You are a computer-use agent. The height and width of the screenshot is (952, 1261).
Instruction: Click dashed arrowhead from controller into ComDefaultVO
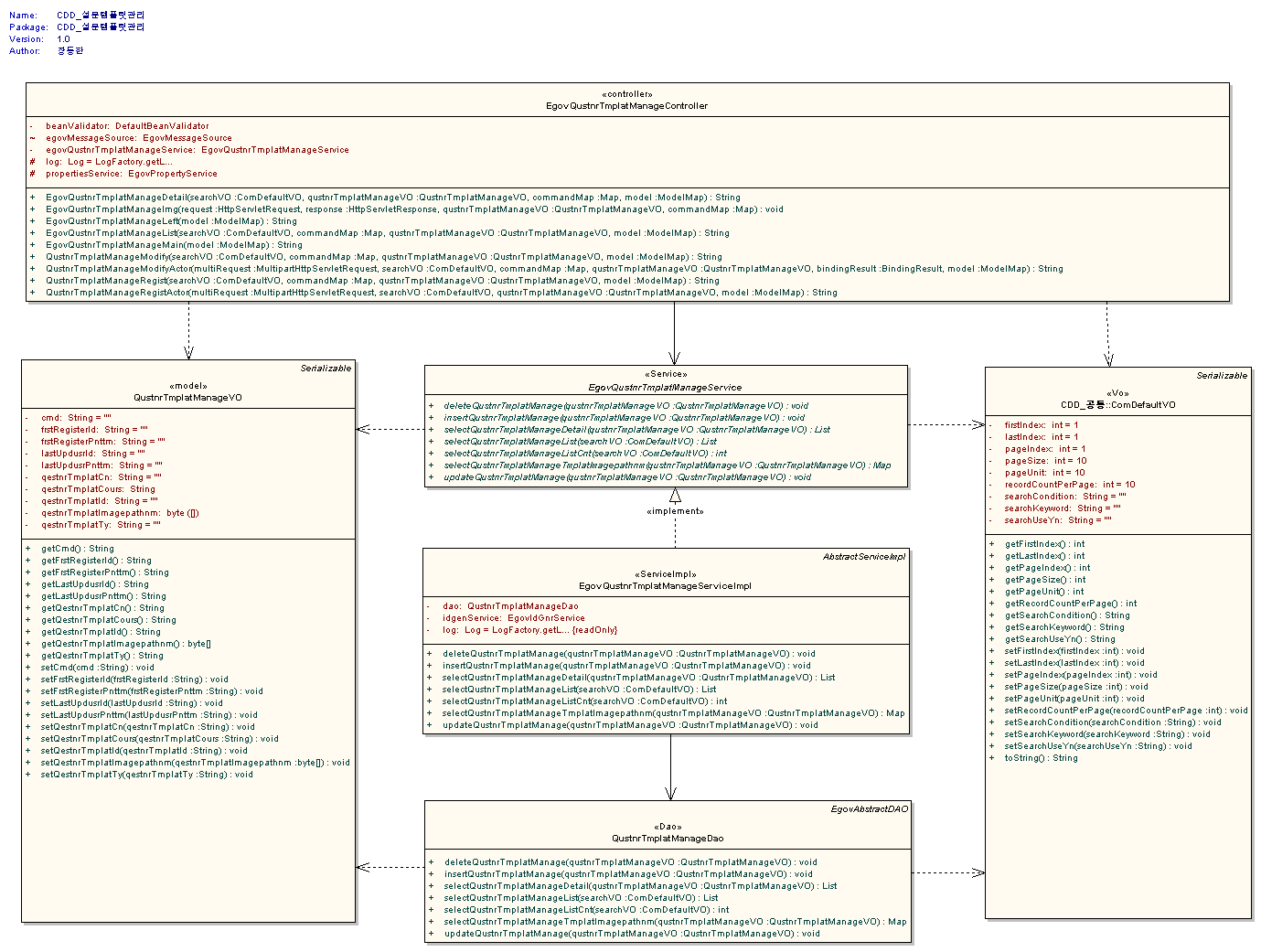tap(1108, 358)
